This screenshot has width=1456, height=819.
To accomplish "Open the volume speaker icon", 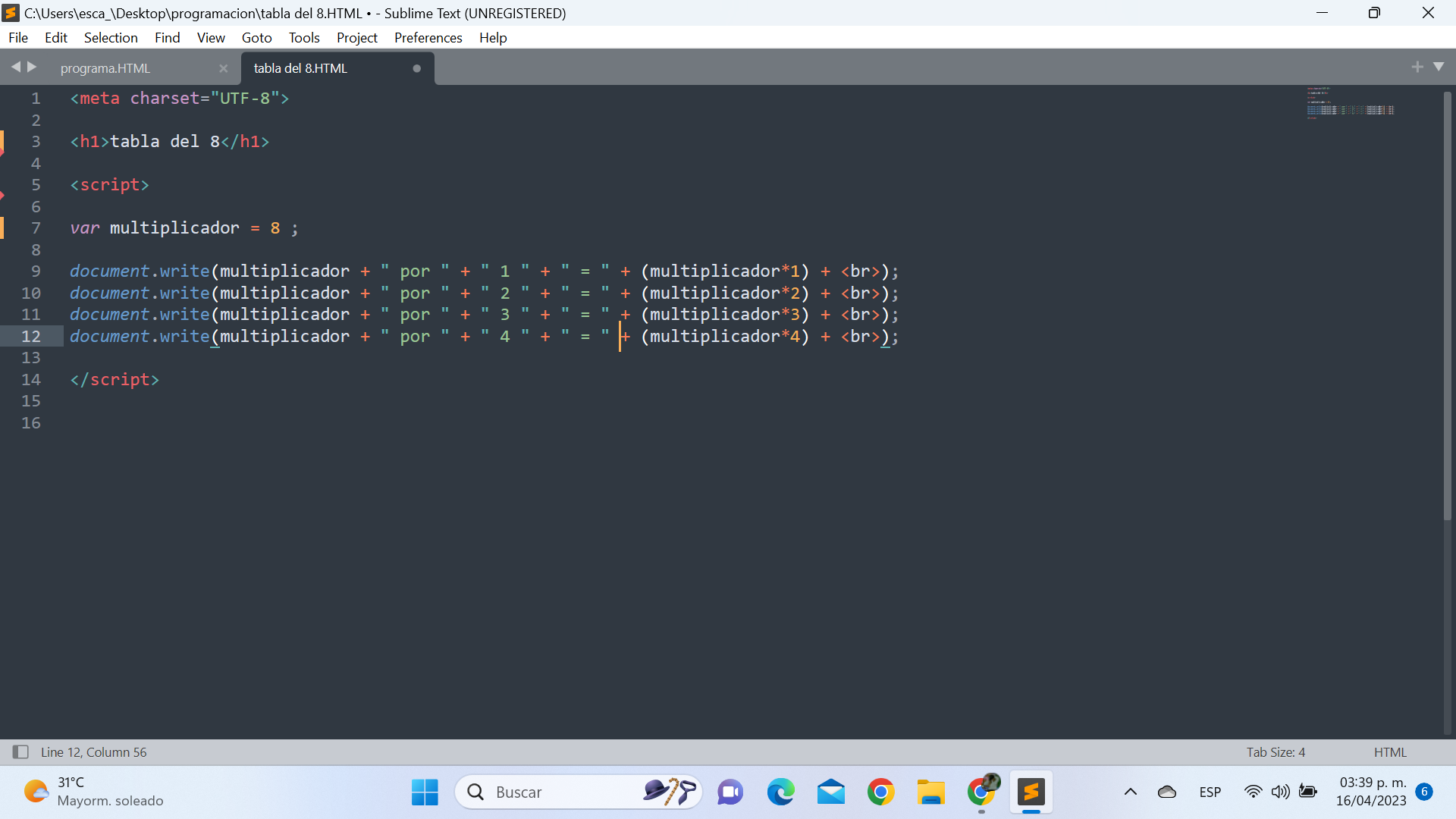I will 1280,792.
